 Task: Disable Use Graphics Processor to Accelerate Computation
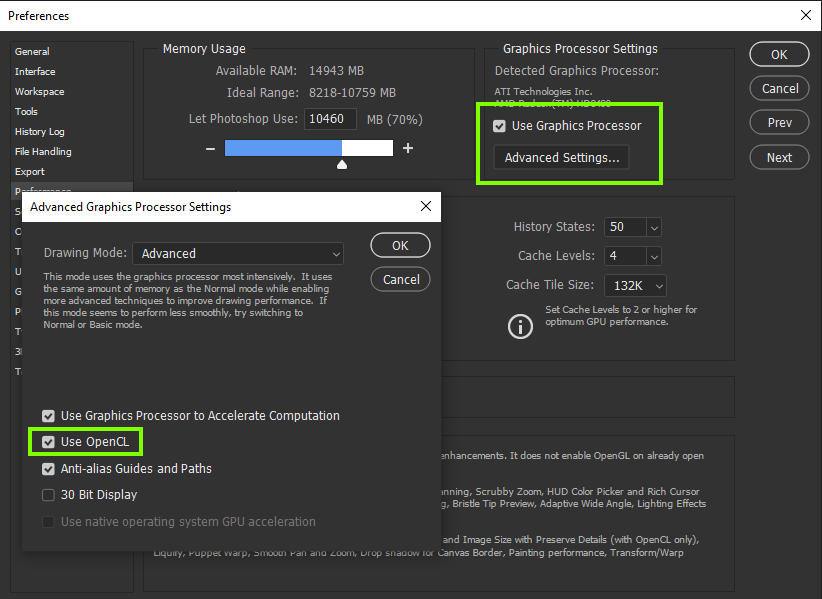point(47,415)
